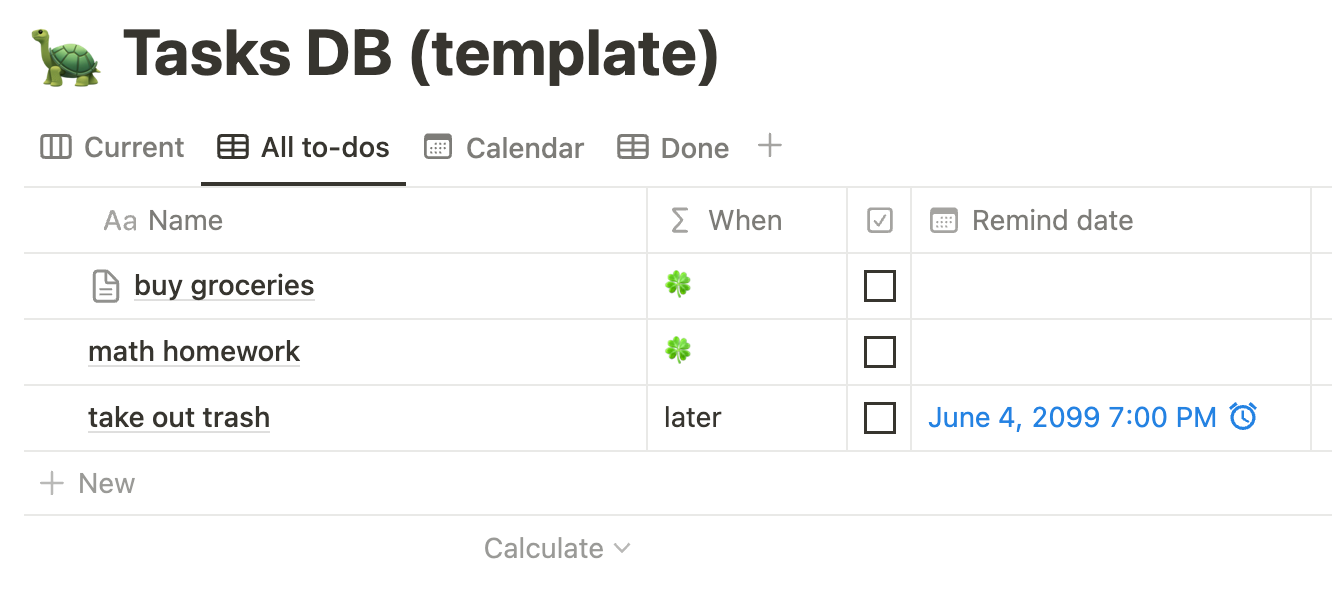The height and width of the screenshot is (598, 1332).
Task: Open the Calculate dropdown
Action: tap(558, 548)
